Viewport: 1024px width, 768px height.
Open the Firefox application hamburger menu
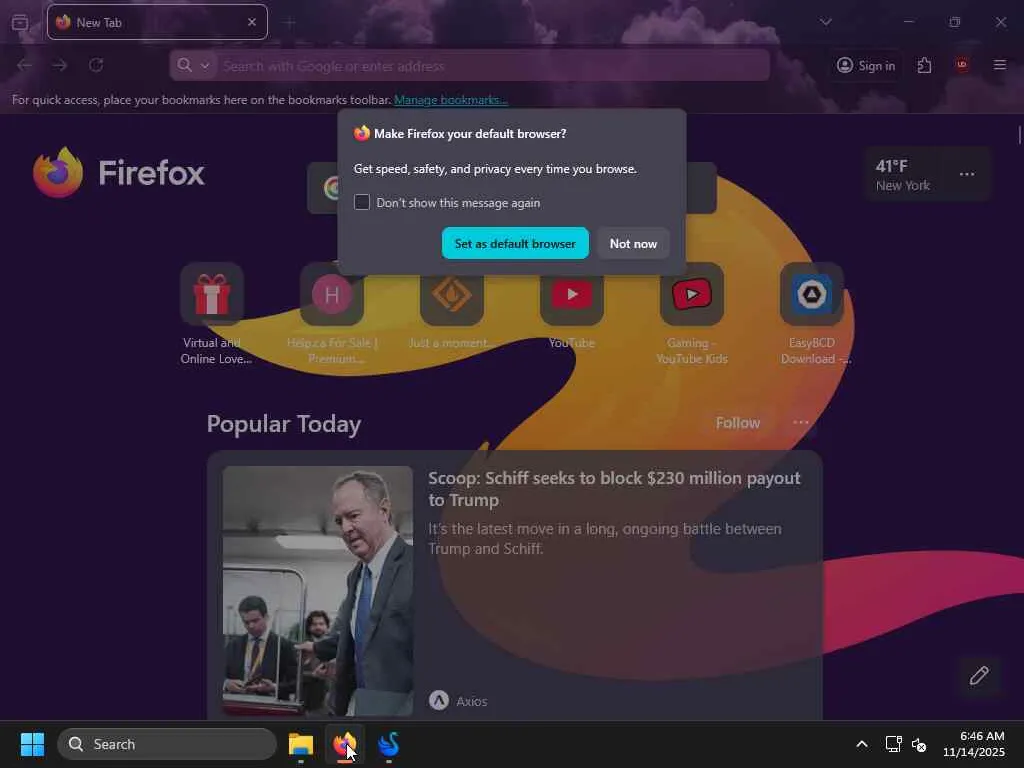[1000, 65]
